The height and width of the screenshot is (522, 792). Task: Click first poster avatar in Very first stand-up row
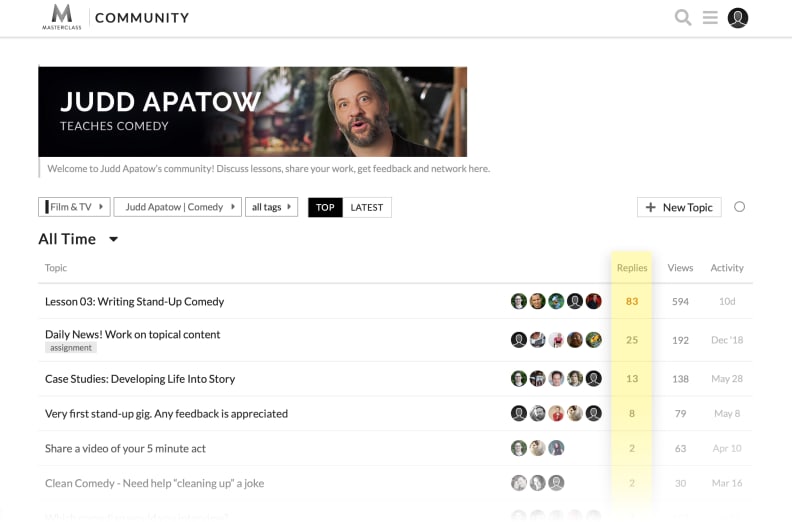pos(519,413)
